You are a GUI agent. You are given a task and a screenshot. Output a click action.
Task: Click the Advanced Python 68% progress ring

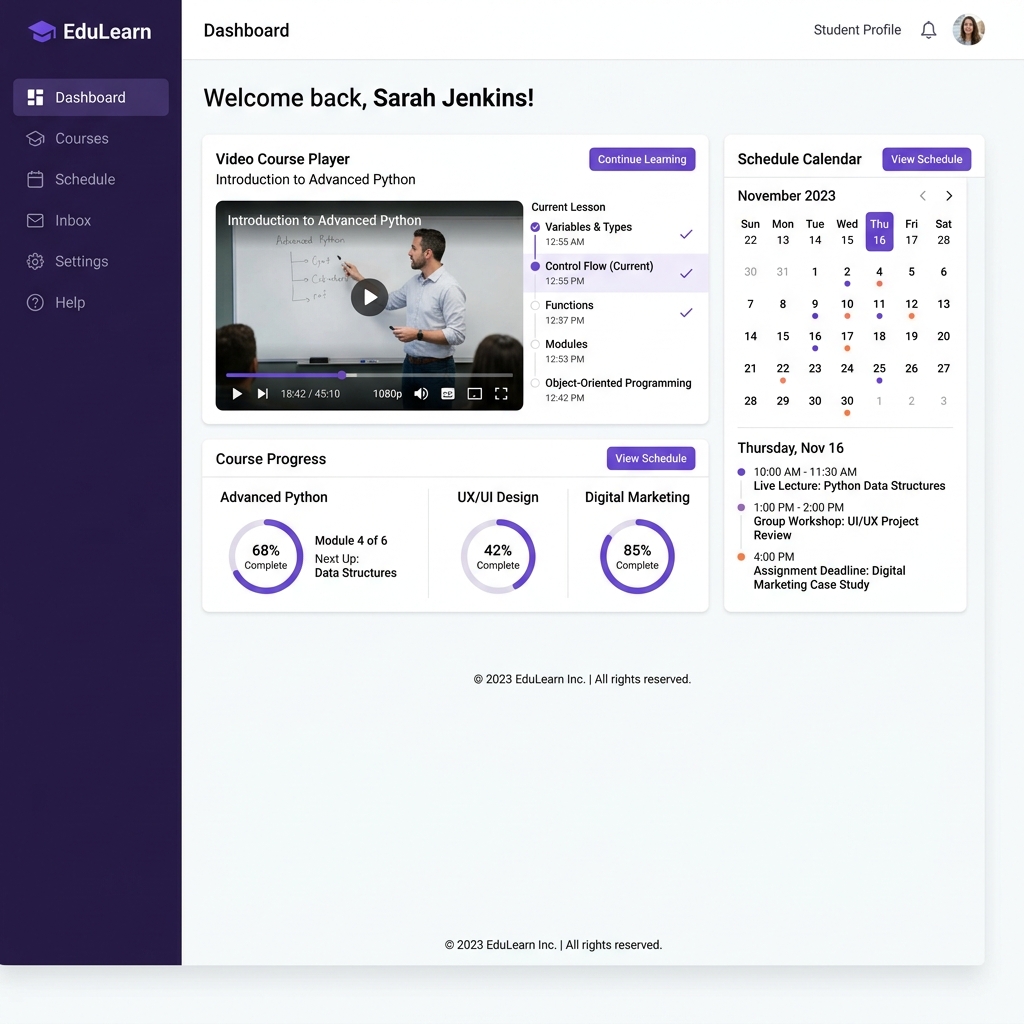tap(266, 556)
